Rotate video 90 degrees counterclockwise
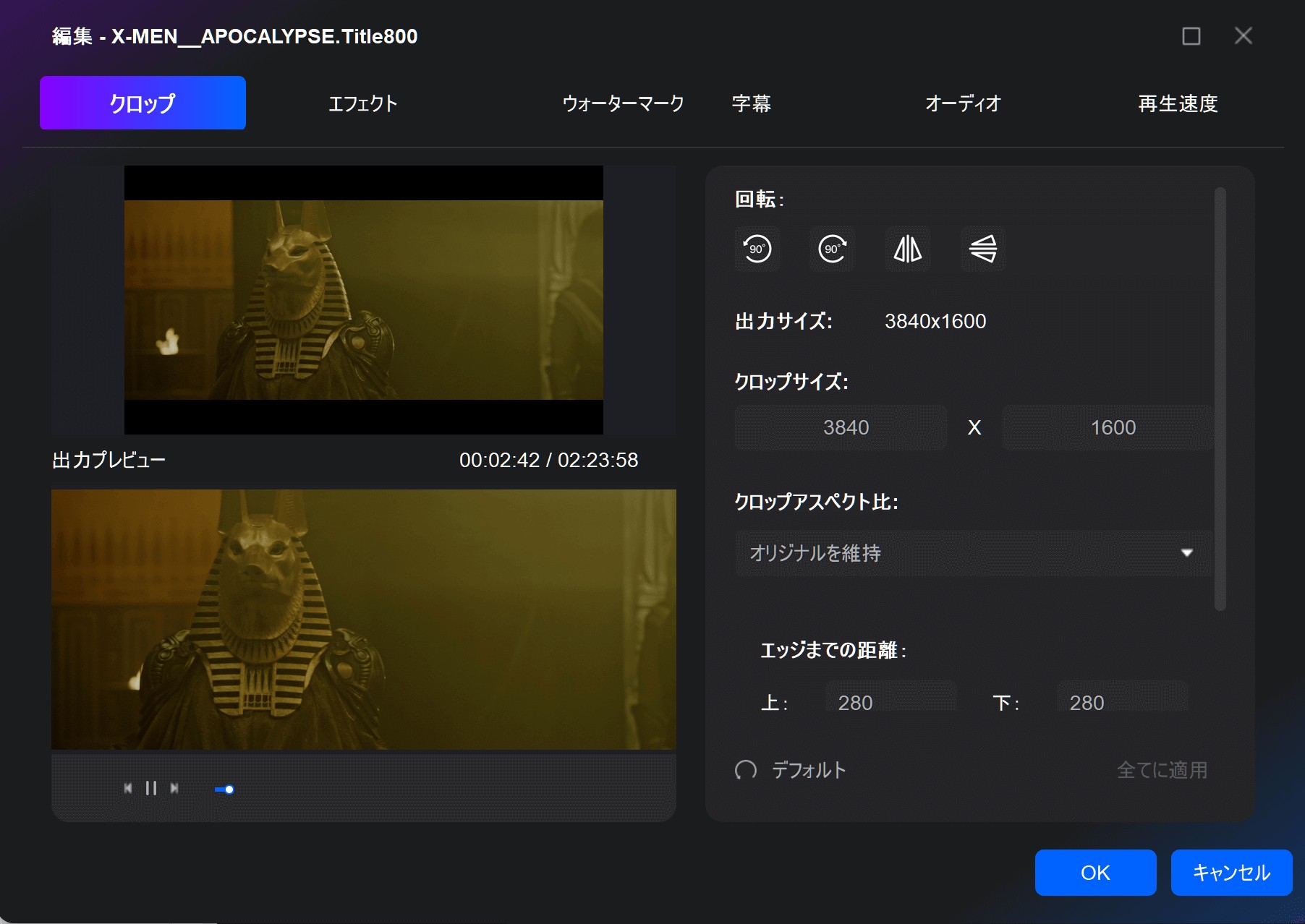Viewport: 1305px width, 924px height. point(757,249)
